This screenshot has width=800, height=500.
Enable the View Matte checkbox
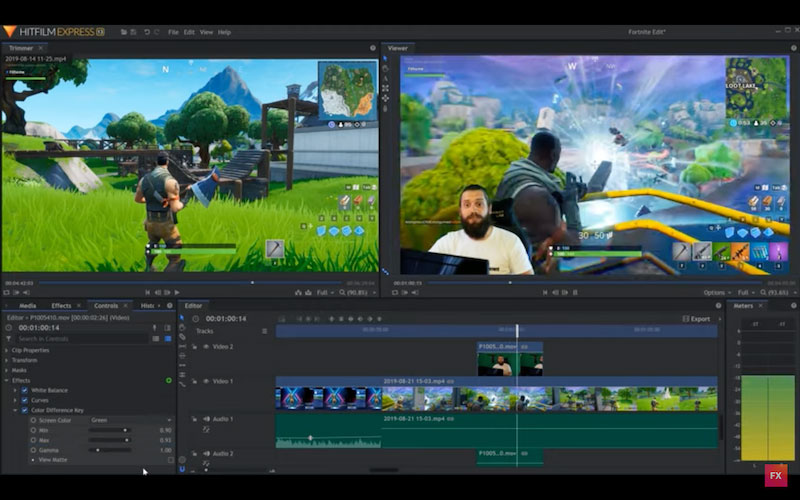tap(171, 460)
